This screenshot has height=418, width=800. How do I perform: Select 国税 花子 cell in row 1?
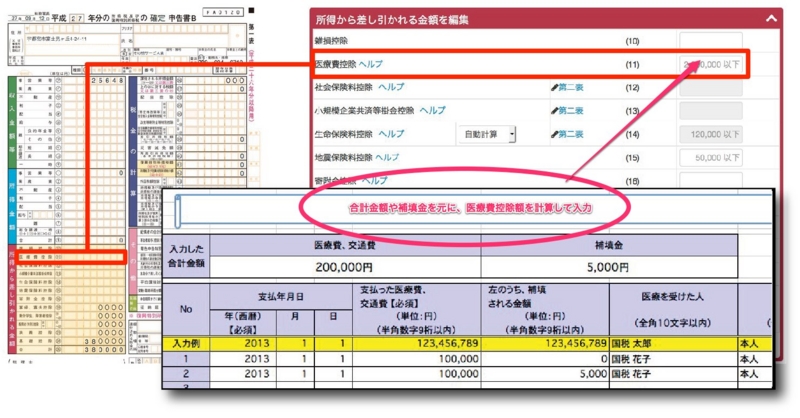click(x=673, y=359)
